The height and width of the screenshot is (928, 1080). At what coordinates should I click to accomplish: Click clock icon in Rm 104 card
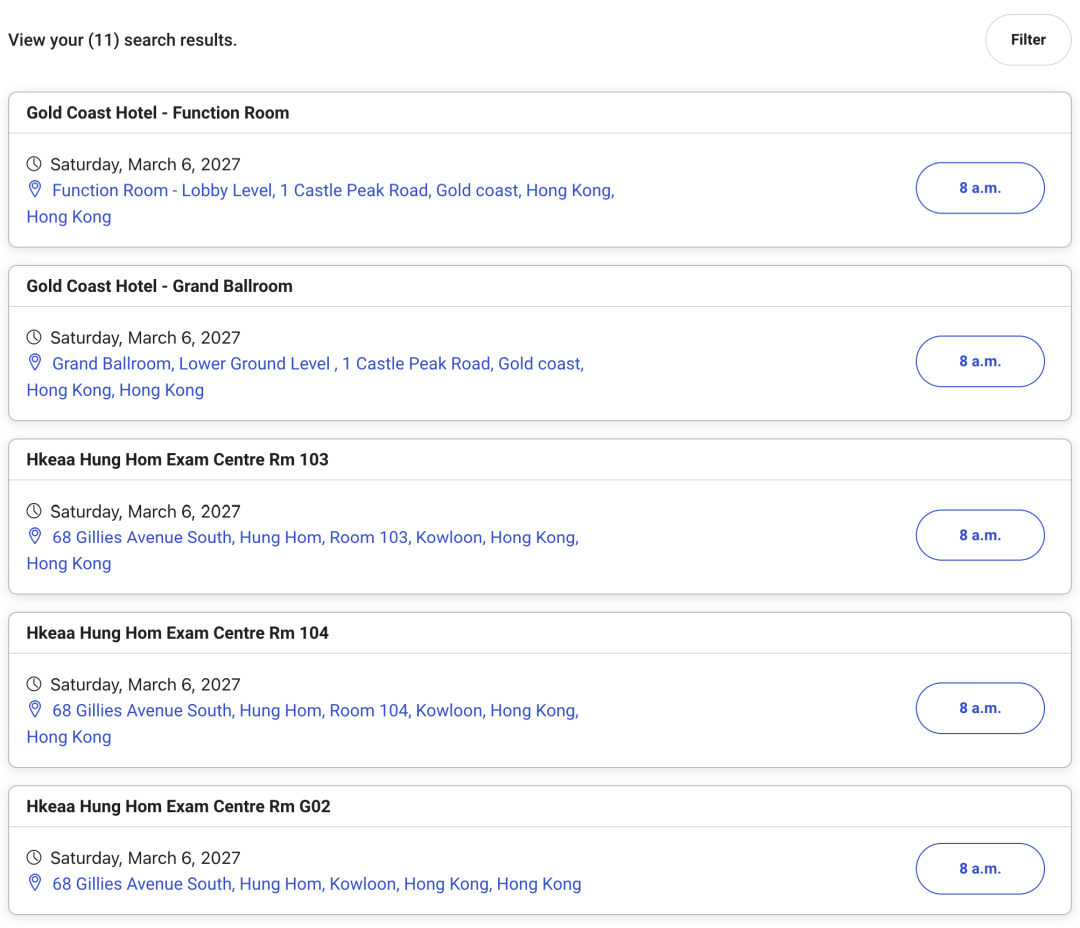point(34,684)
